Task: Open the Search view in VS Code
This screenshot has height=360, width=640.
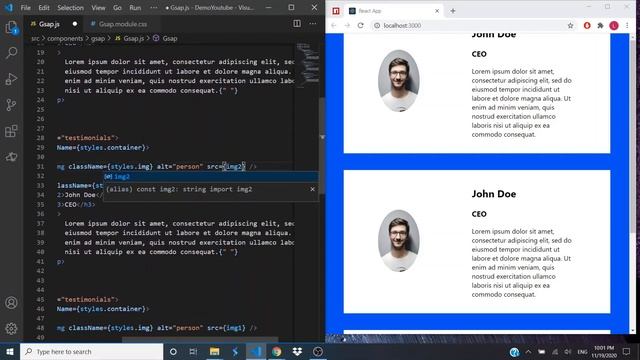Action: pyautogui.click(x=11, y=53)
